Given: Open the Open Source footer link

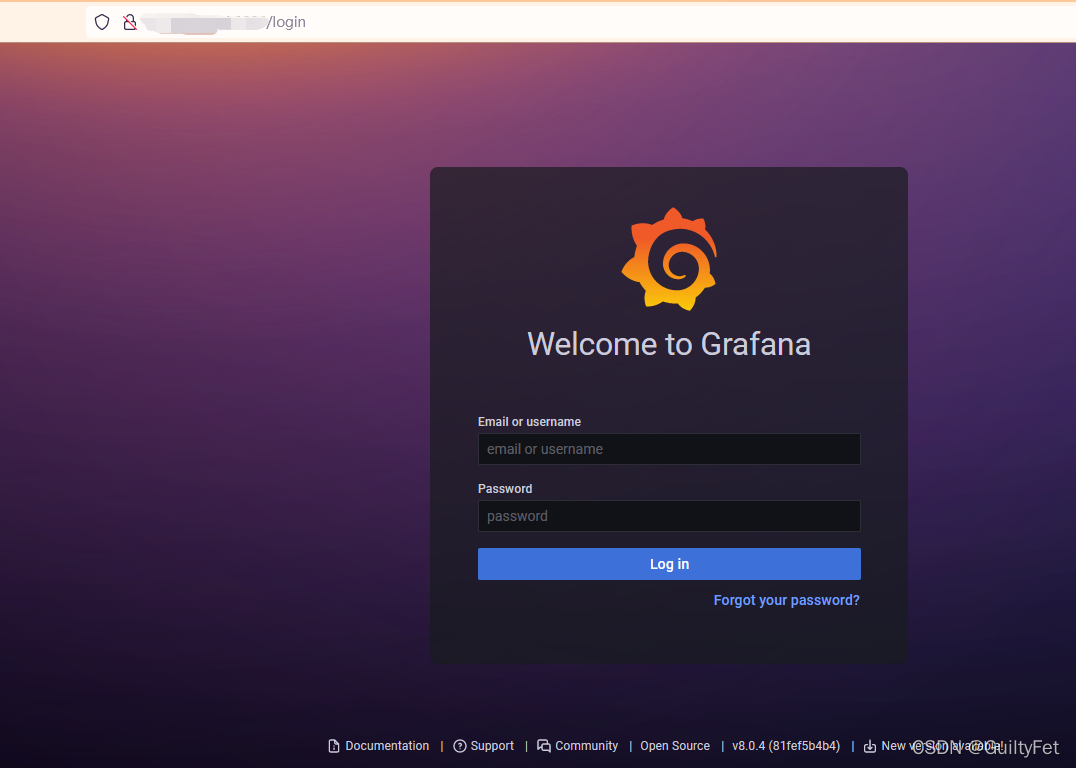Looking at the screenshot, I should (x=675, y=746).
